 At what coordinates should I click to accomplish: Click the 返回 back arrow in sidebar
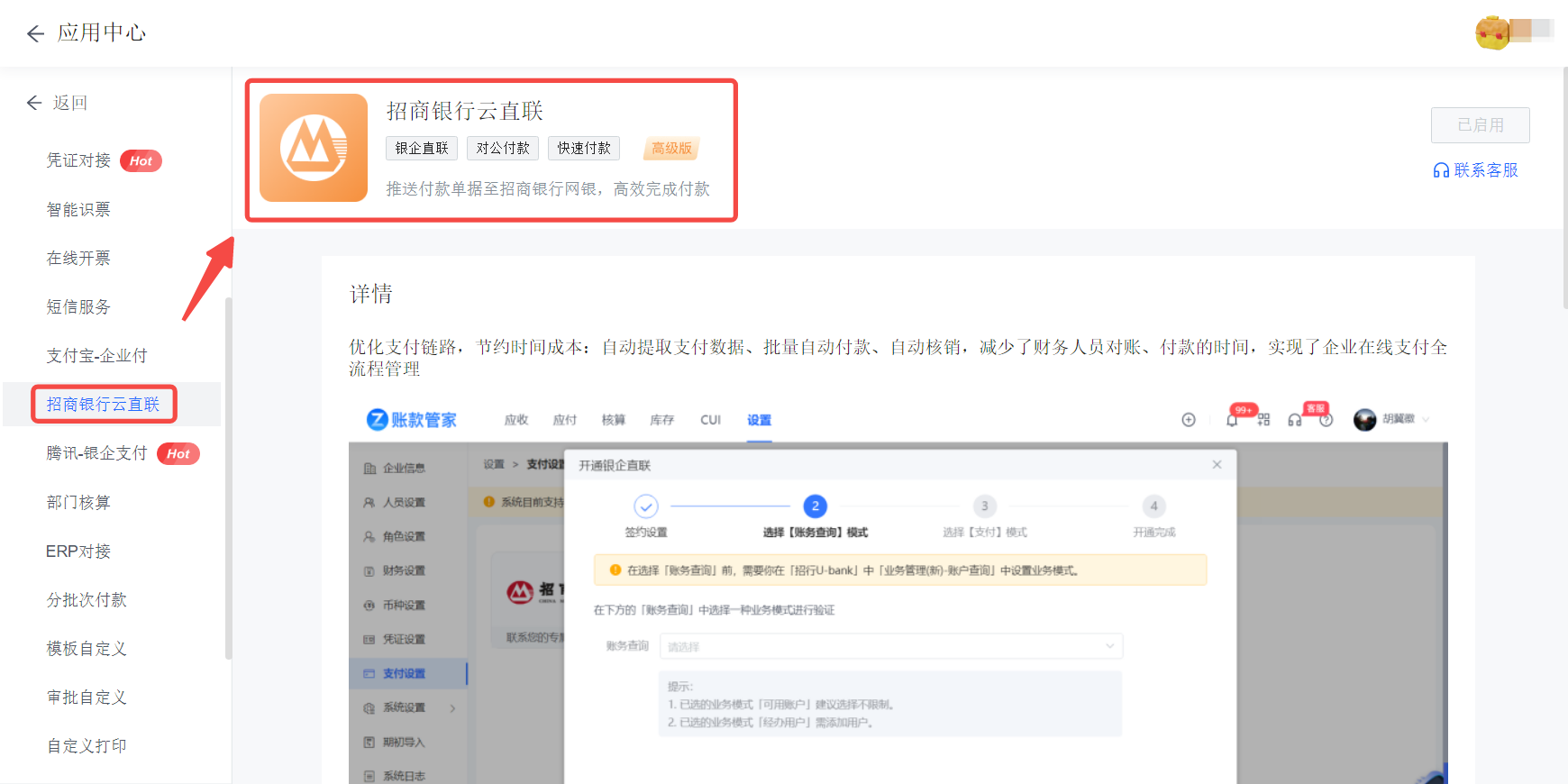[x=34, y=103]
